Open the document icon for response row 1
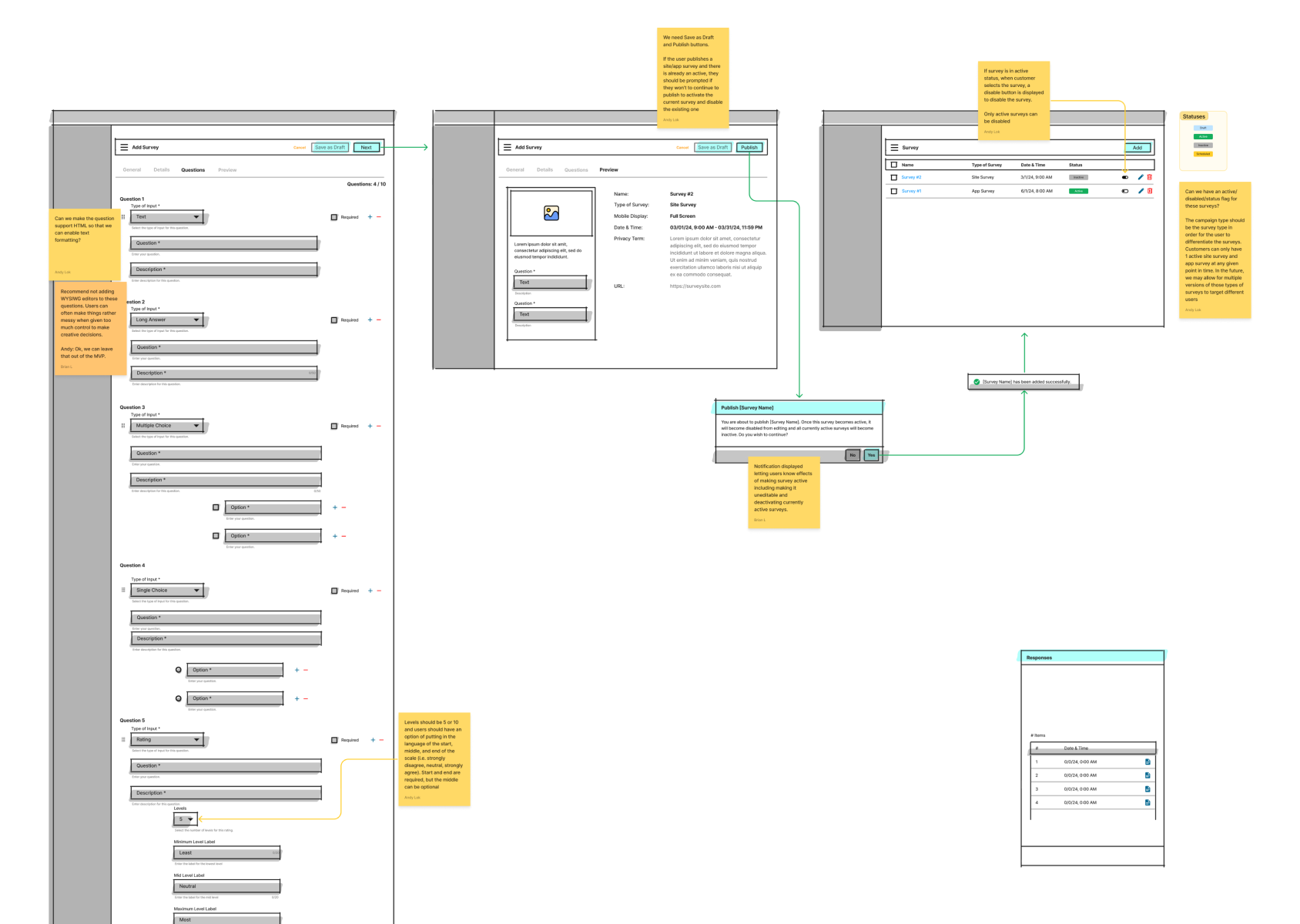1300x924 pixels. [x=1148, y=762]
